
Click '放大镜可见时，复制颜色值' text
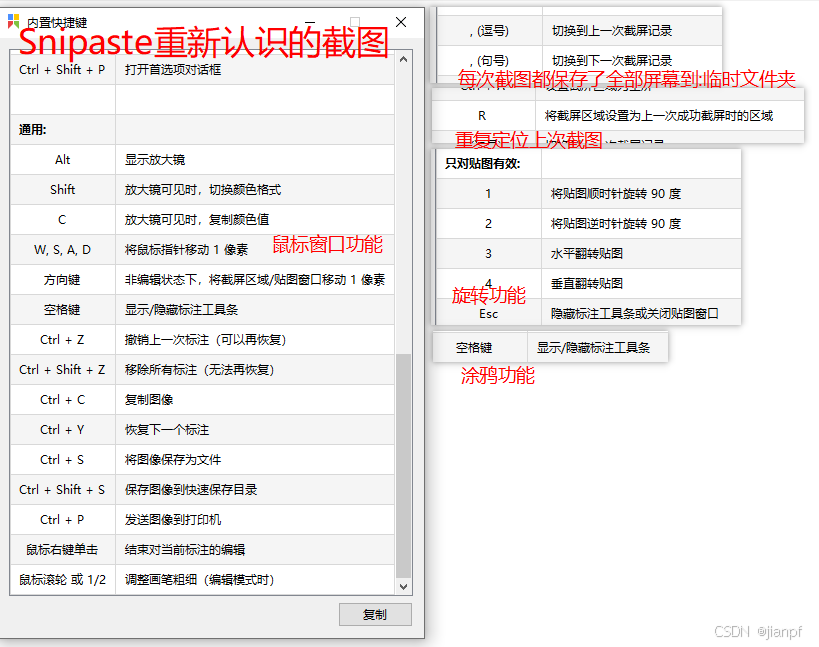tap(197, 220)
